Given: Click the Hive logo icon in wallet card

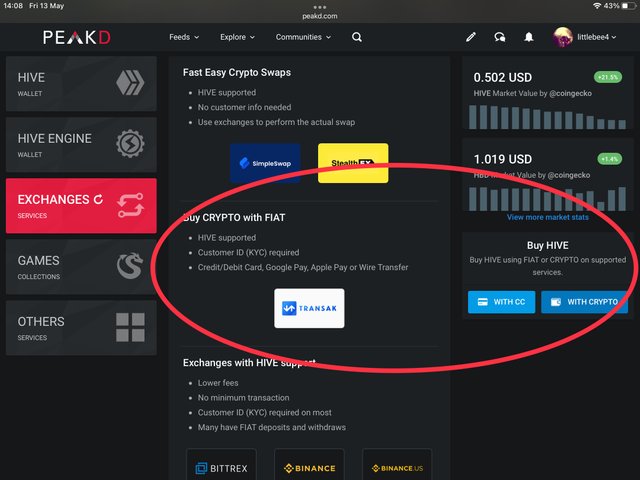Looking at the screenshot, I should tap(130, 83).
